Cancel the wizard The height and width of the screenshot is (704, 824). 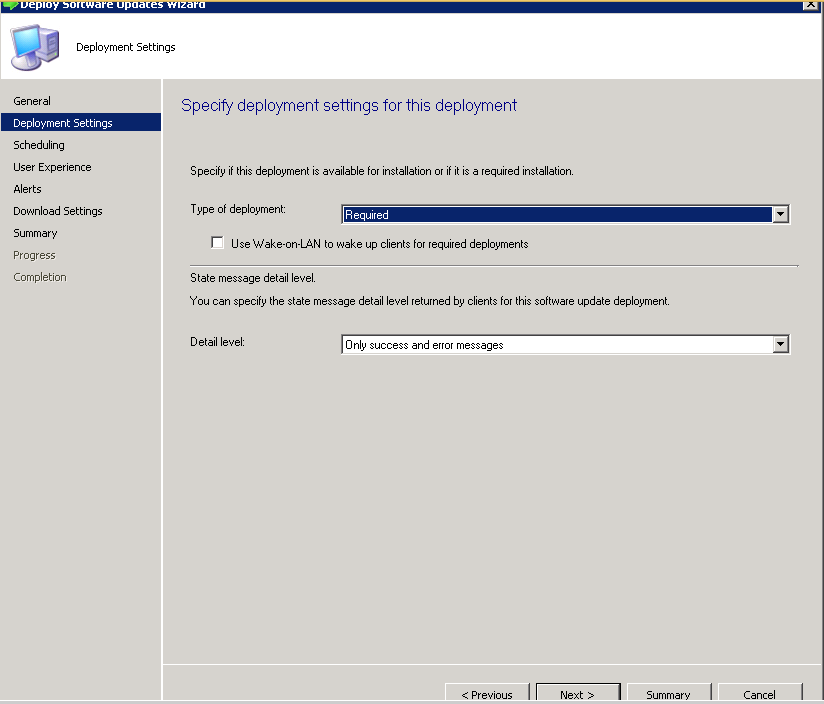760,693
